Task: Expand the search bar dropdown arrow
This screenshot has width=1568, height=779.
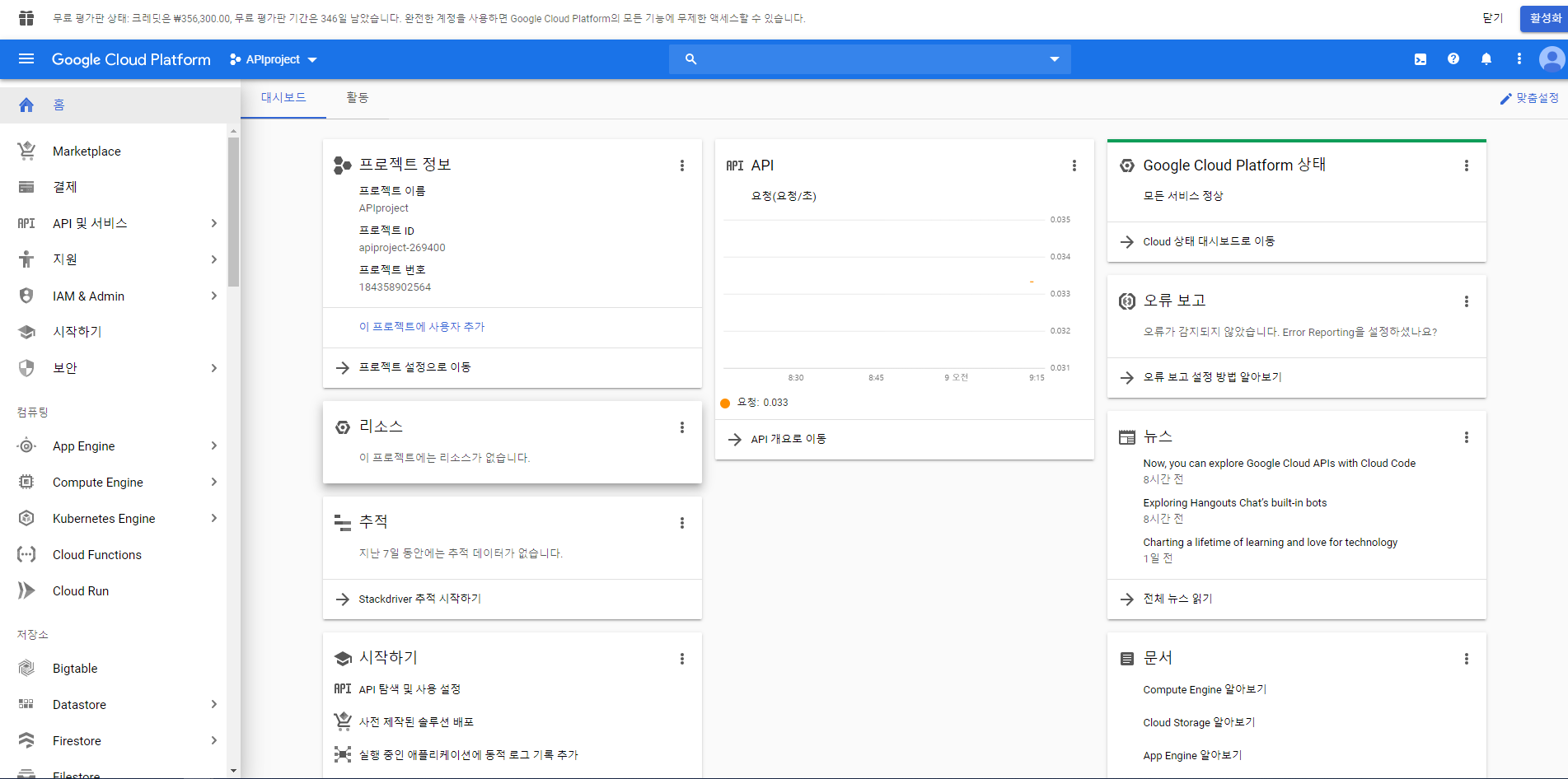Action: point(1055,59)
